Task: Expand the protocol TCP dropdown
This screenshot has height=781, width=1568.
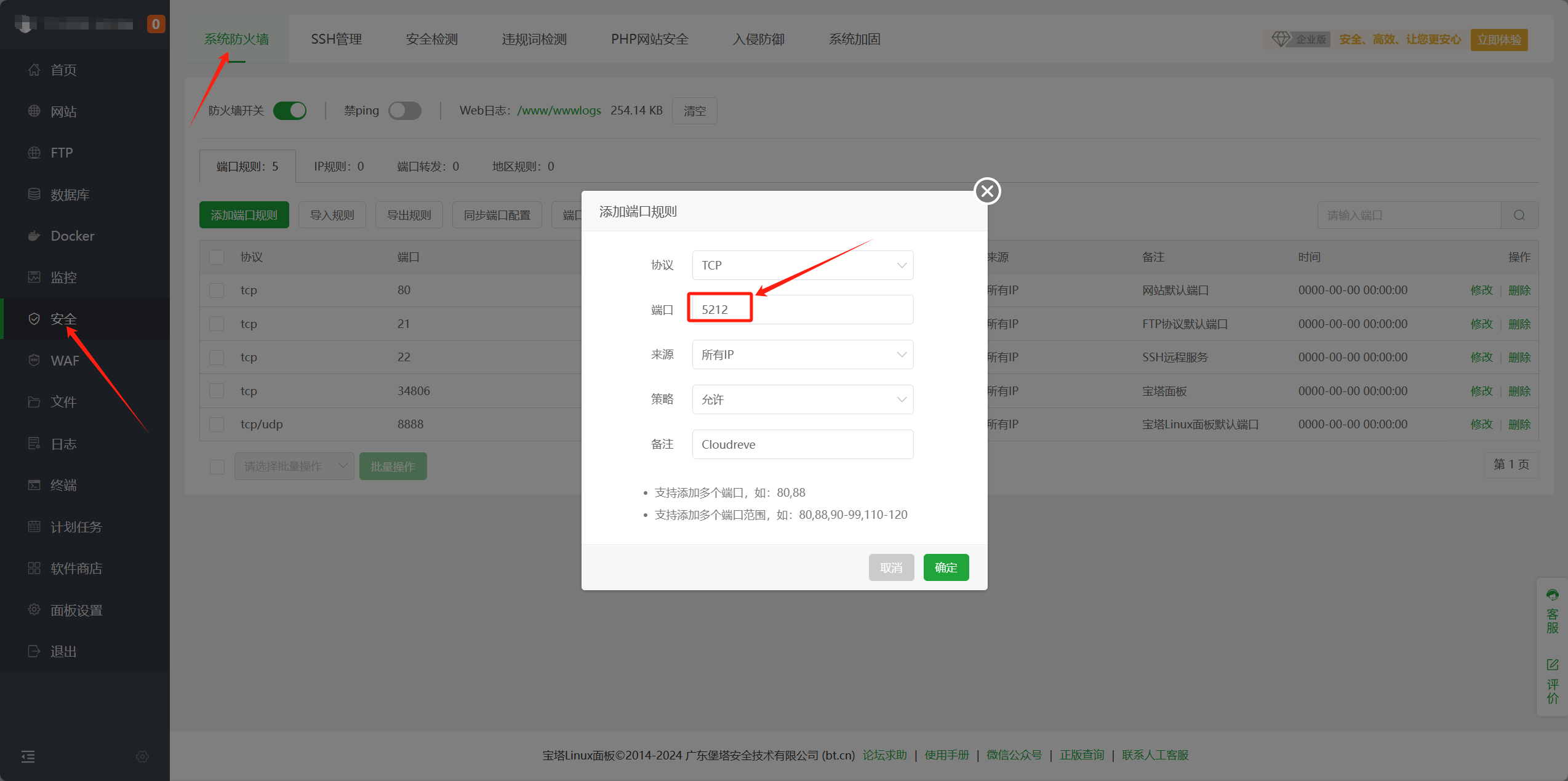Action: (x=802, y=265)
